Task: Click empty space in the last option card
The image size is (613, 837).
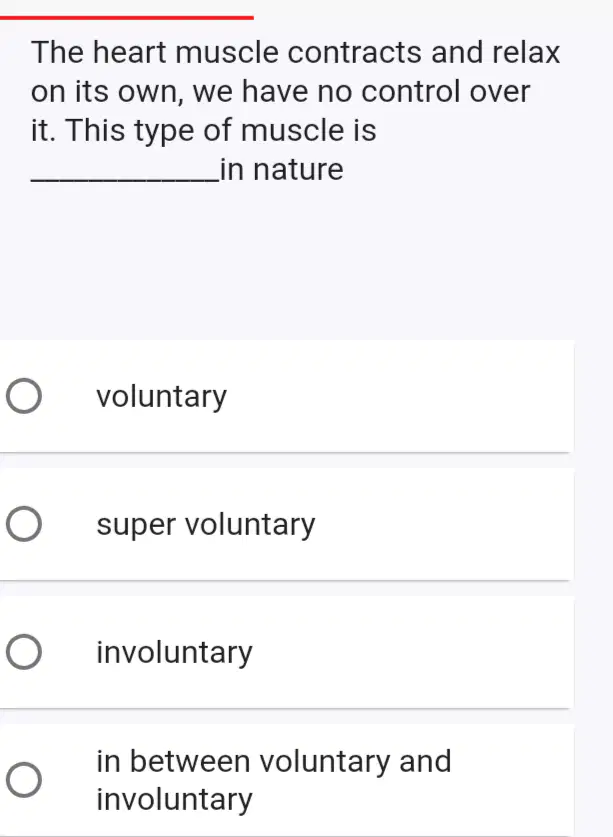Action: [x=513, y=780]
